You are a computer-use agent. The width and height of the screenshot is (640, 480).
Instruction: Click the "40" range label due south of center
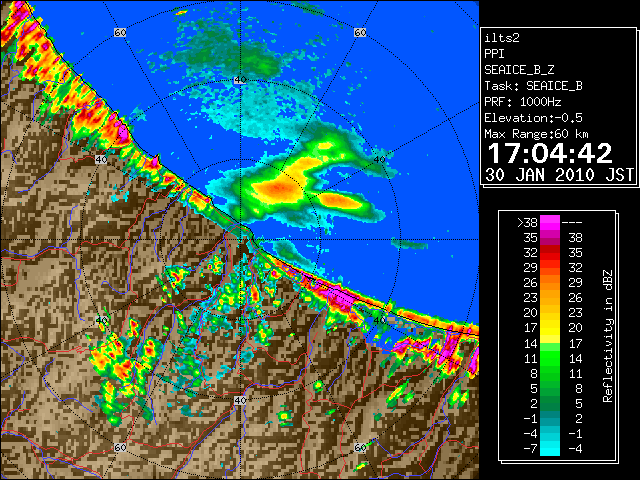pyautogui.click(x=240, y=400)
